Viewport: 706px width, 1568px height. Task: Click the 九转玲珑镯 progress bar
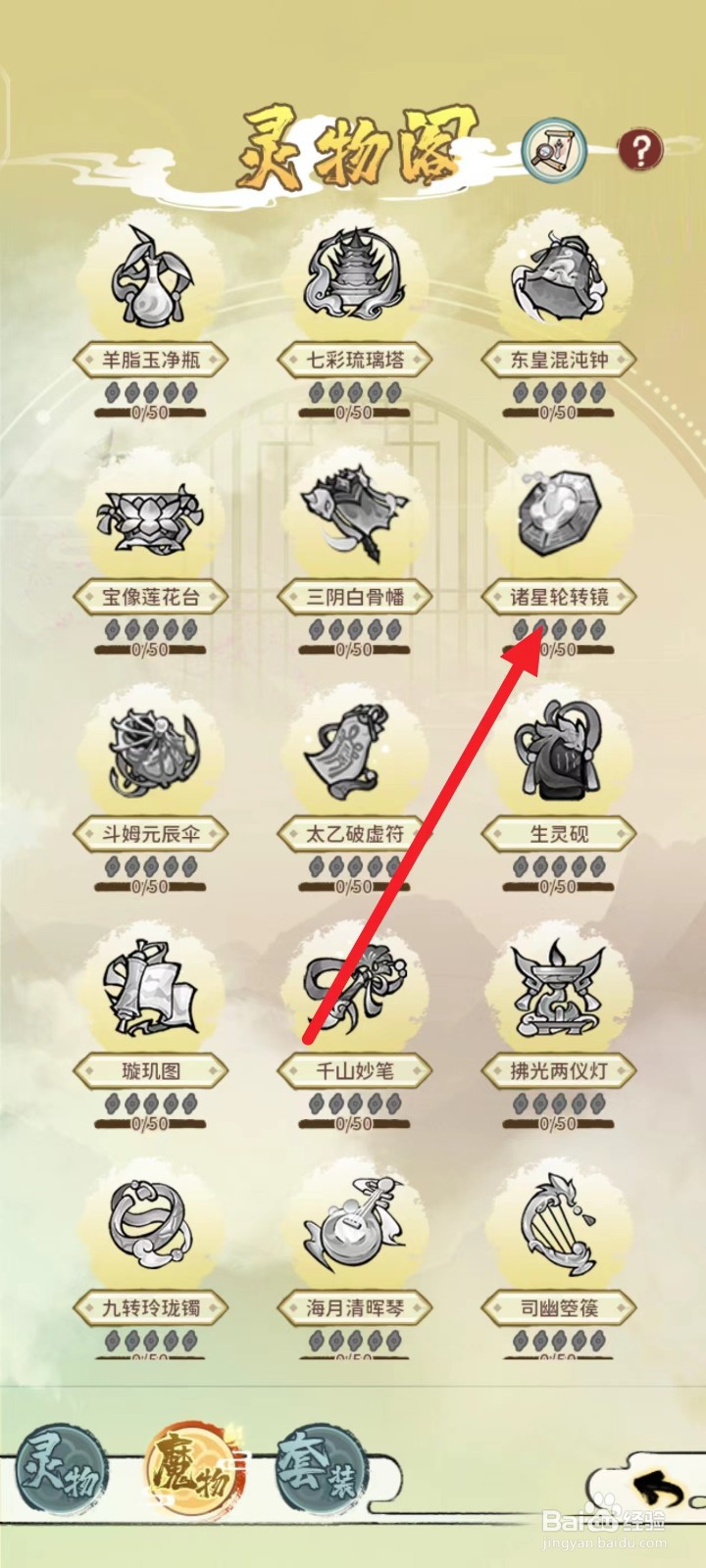[150, 1356]
